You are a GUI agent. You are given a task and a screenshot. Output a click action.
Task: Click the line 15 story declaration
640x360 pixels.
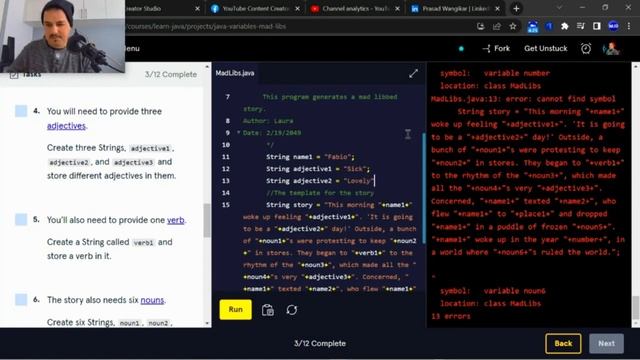point(340,205)
